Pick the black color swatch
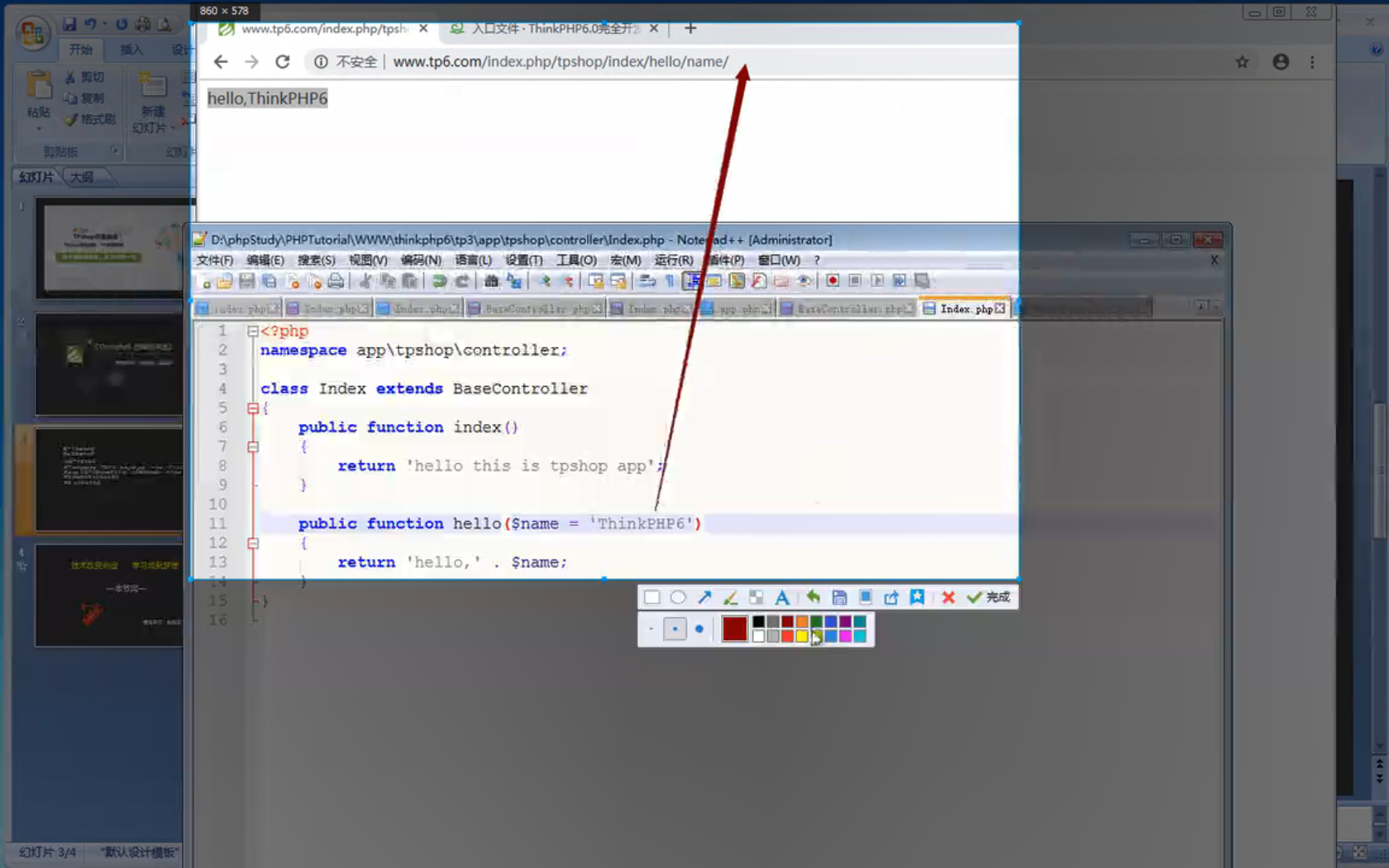The image size is (1389, 868). click(758, 622)
